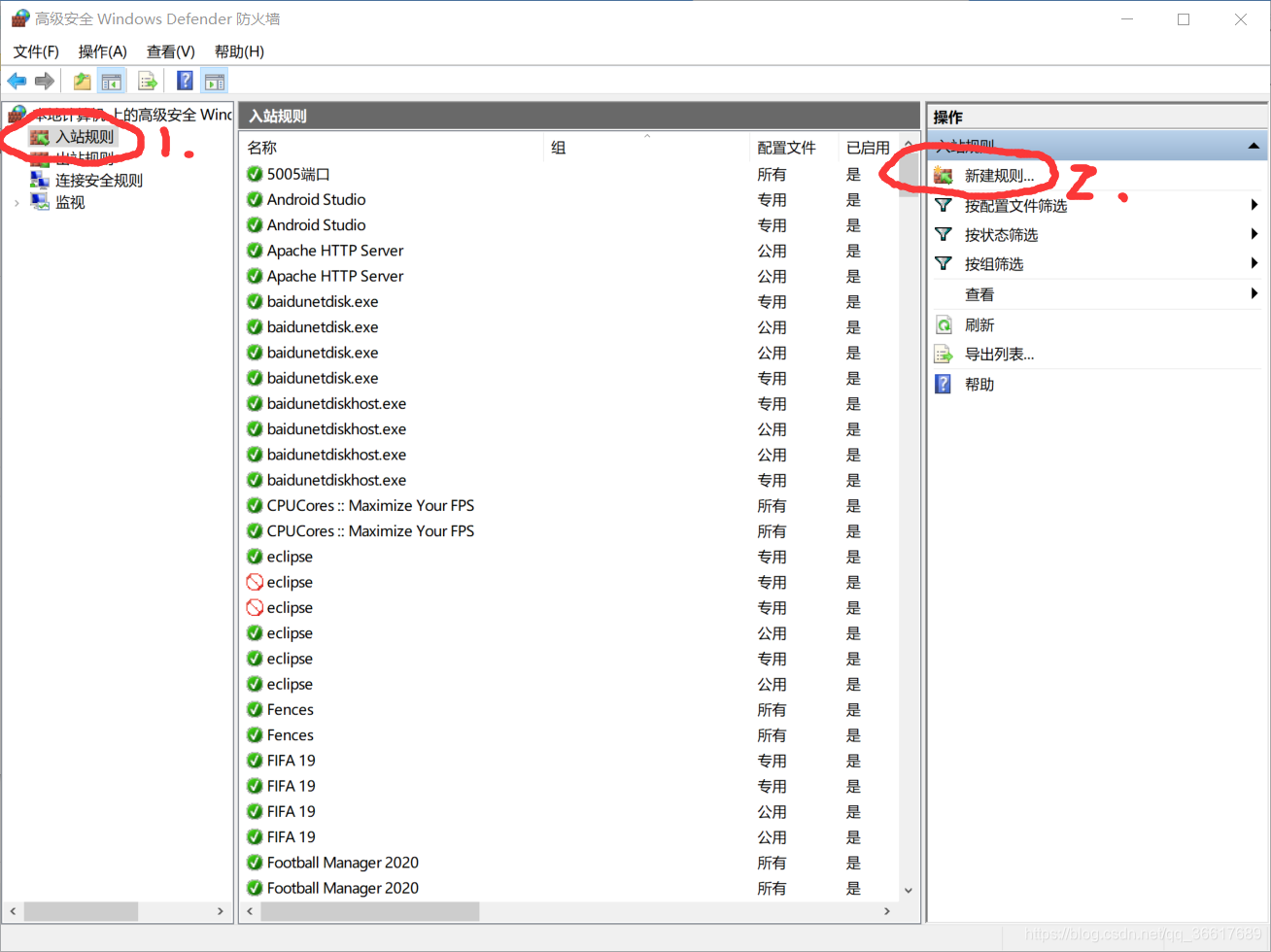Viewport: 1271px width, 952px height.
Task: Click the rules list vertical scrollbar down arrow
Action: (909, 889)
